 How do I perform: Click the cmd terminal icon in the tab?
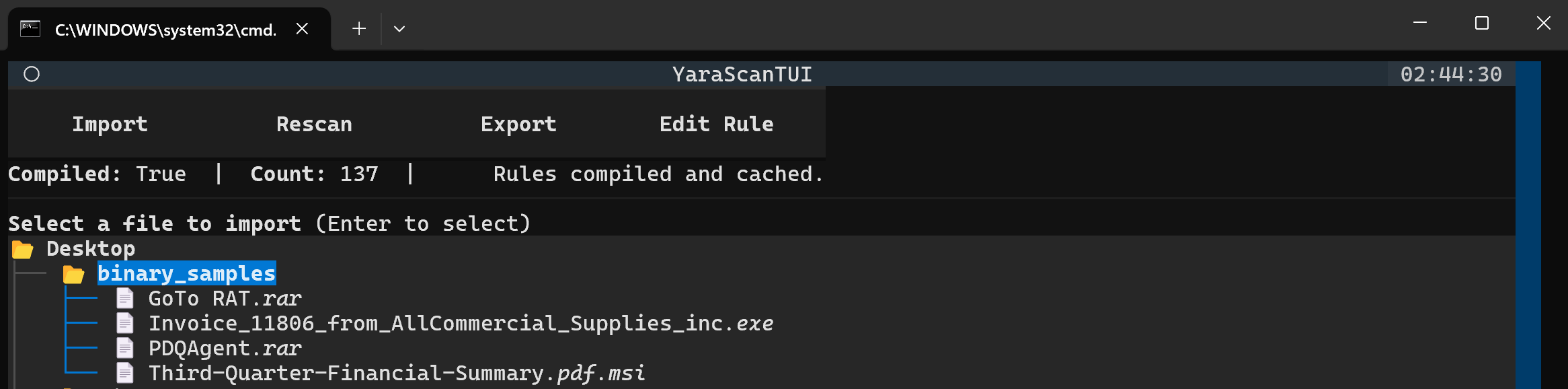click(x=30, y=29)
